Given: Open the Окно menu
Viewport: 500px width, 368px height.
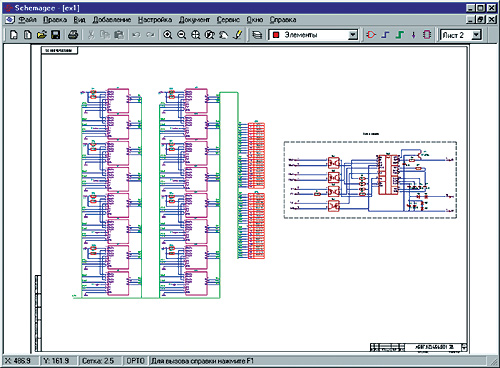Looking at the screenshot, I should pos(255,20).
